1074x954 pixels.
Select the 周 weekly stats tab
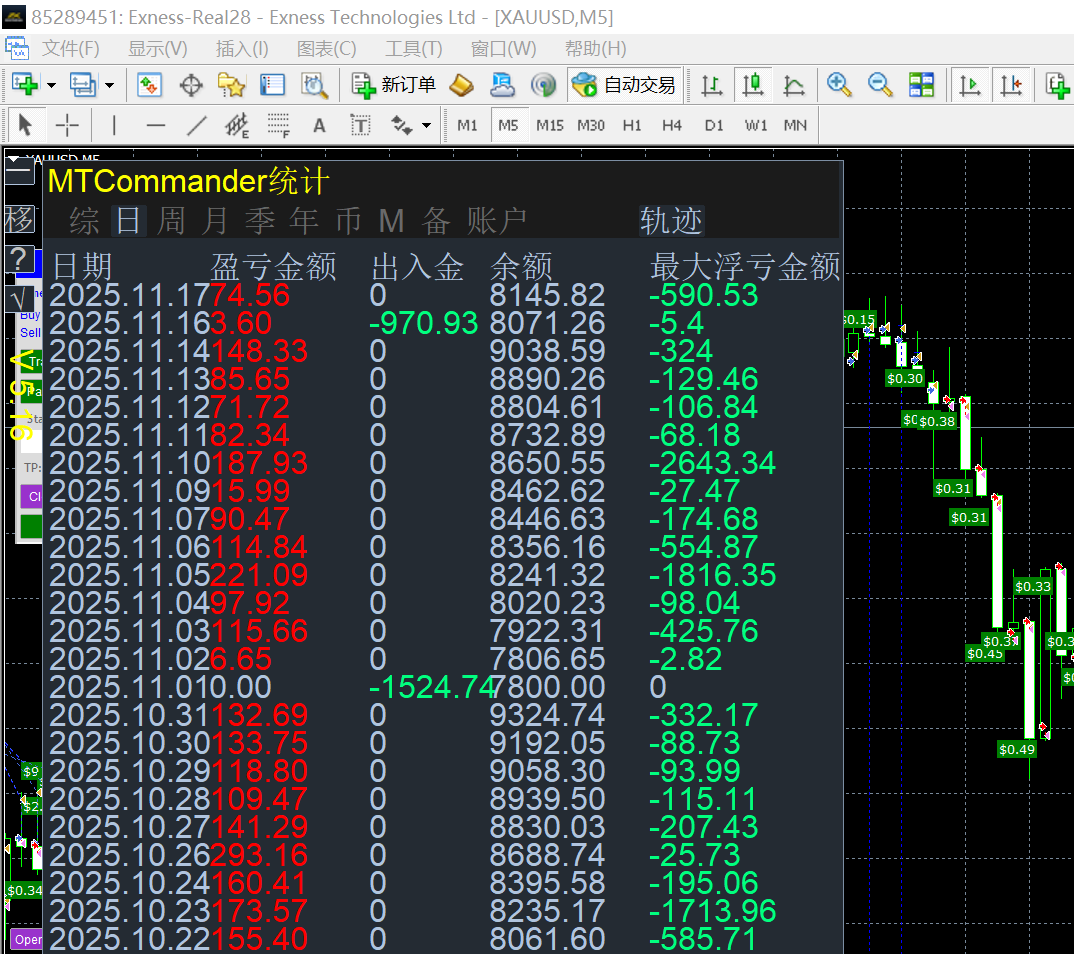click(171, 221)
